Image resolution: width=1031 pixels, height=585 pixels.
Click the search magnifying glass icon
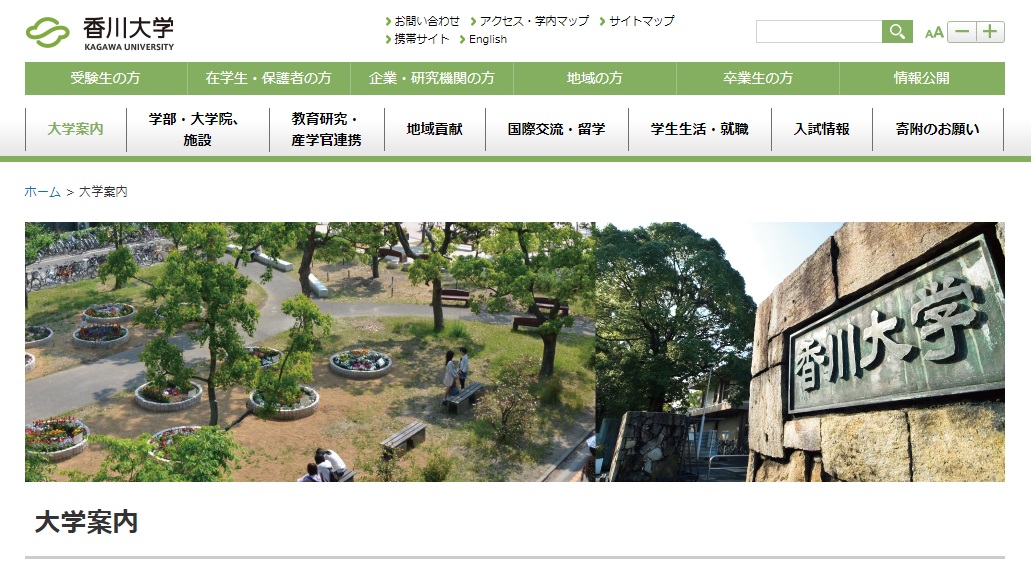tap(895, 31)
